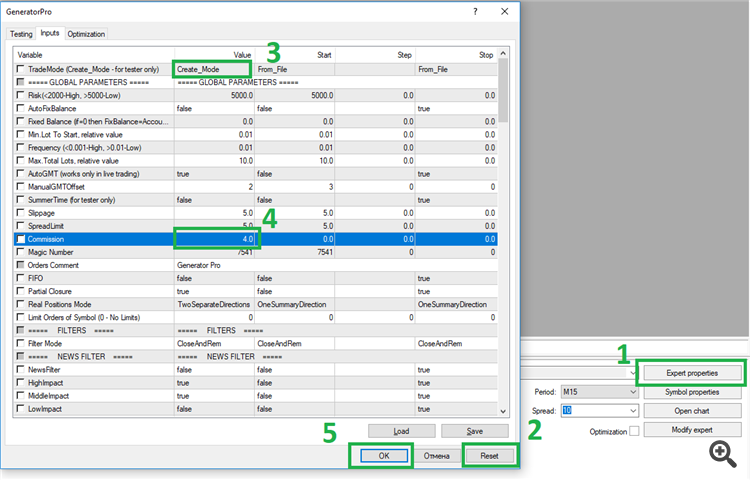The image size is (750, 480).
Task: Select the Slippage row
Action: coord(255,213)
